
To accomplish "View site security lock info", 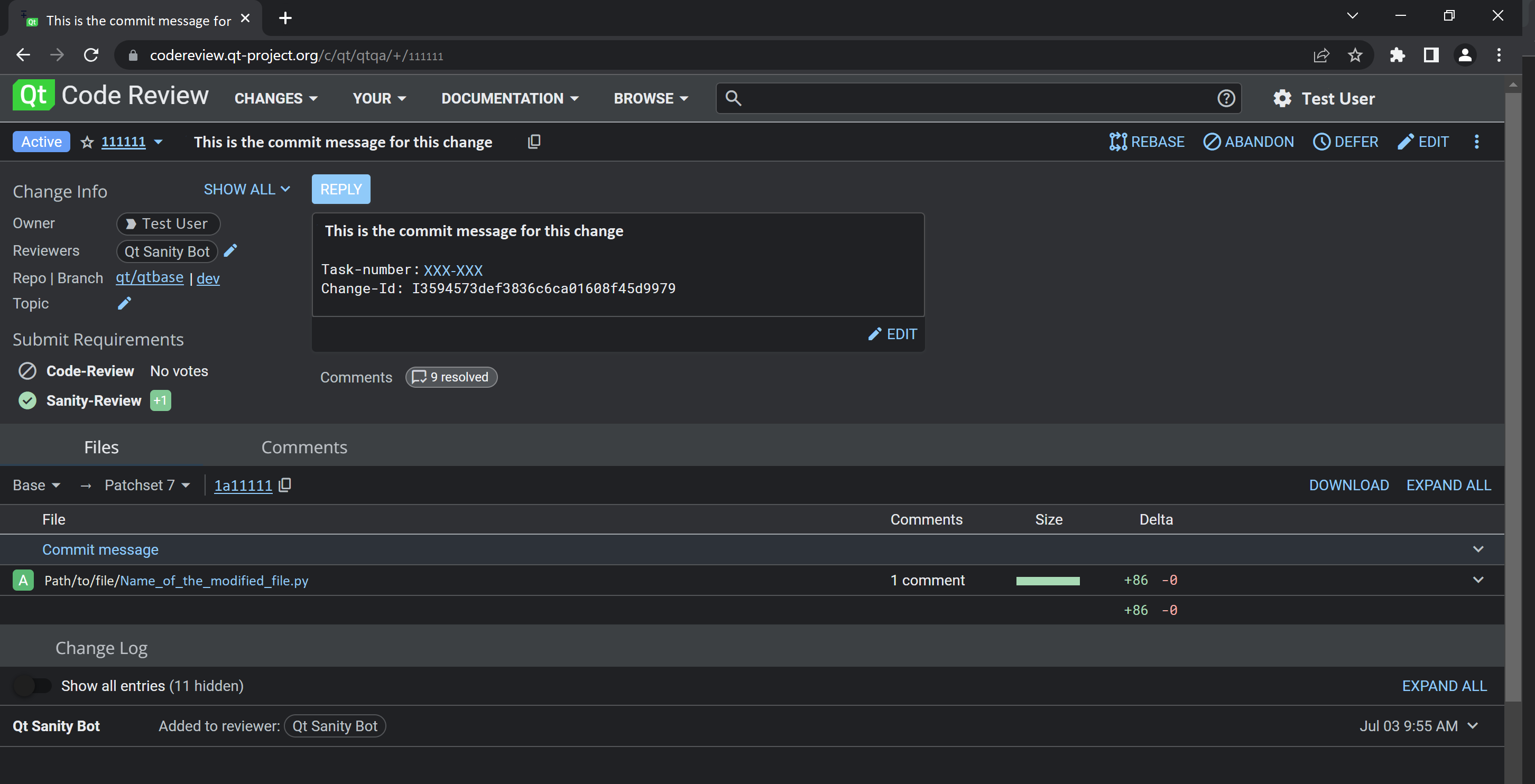I will [134, 55].
